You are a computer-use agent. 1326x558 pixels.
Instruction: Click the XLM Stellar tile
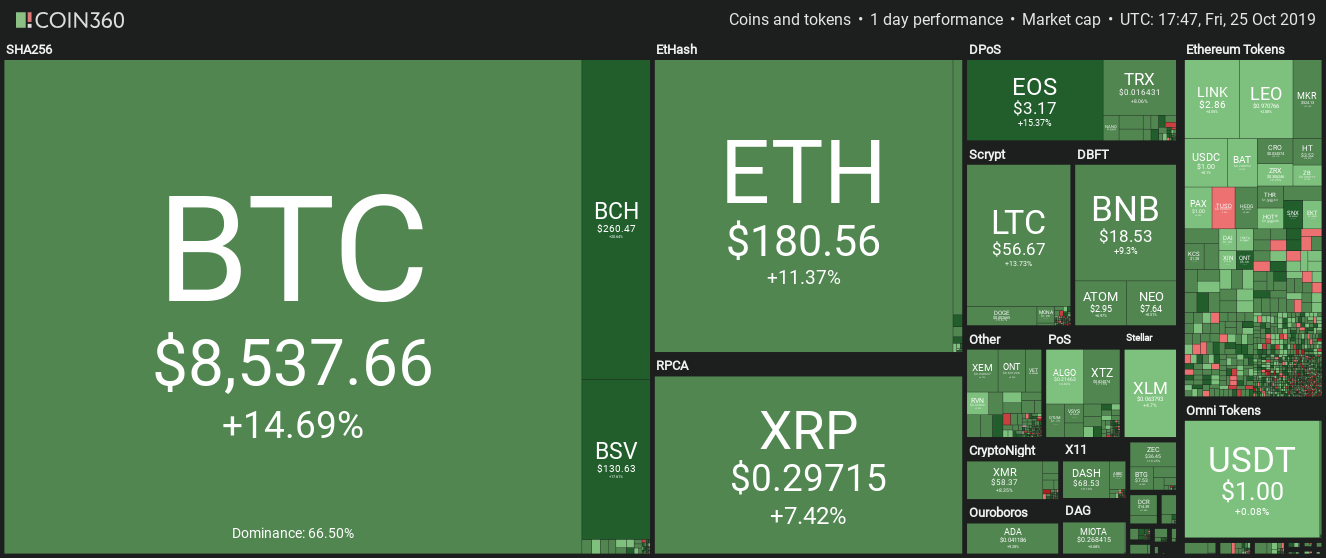pos(1150,388)
